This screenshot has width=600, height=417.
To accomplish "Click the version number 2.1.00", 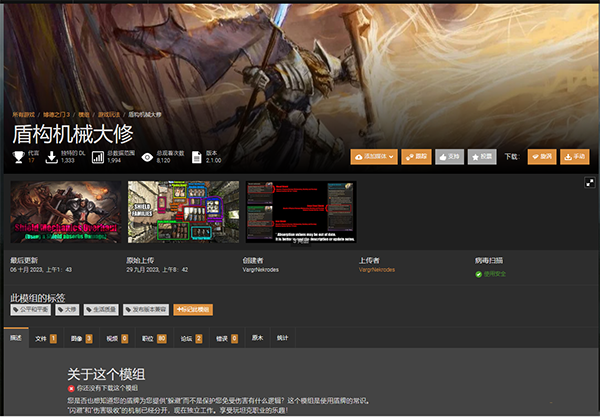I will click(214, 160).
